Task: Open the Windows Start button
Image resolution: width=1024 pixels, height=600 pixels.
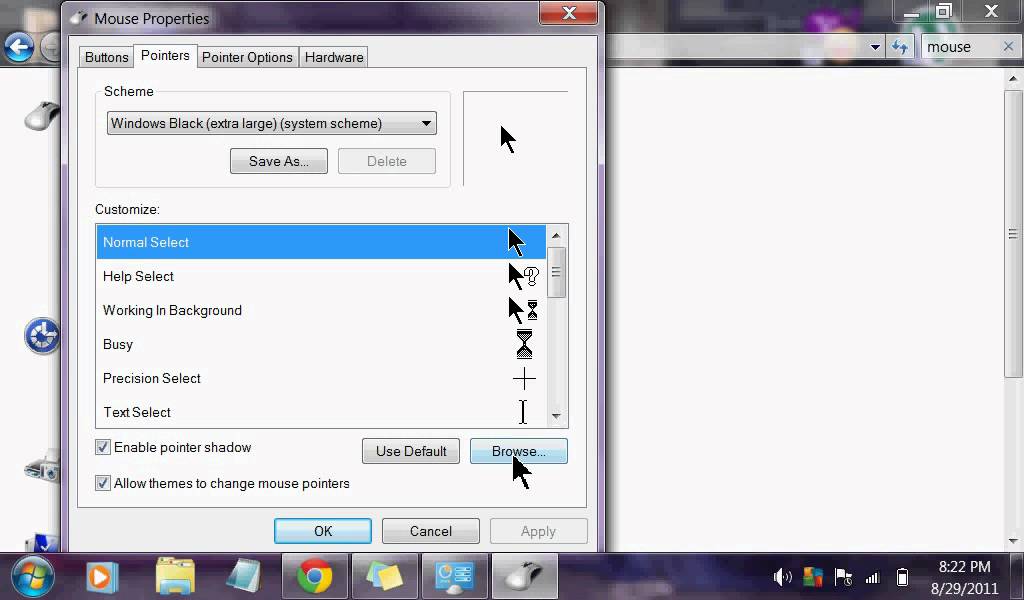Action: coord(31,578)
